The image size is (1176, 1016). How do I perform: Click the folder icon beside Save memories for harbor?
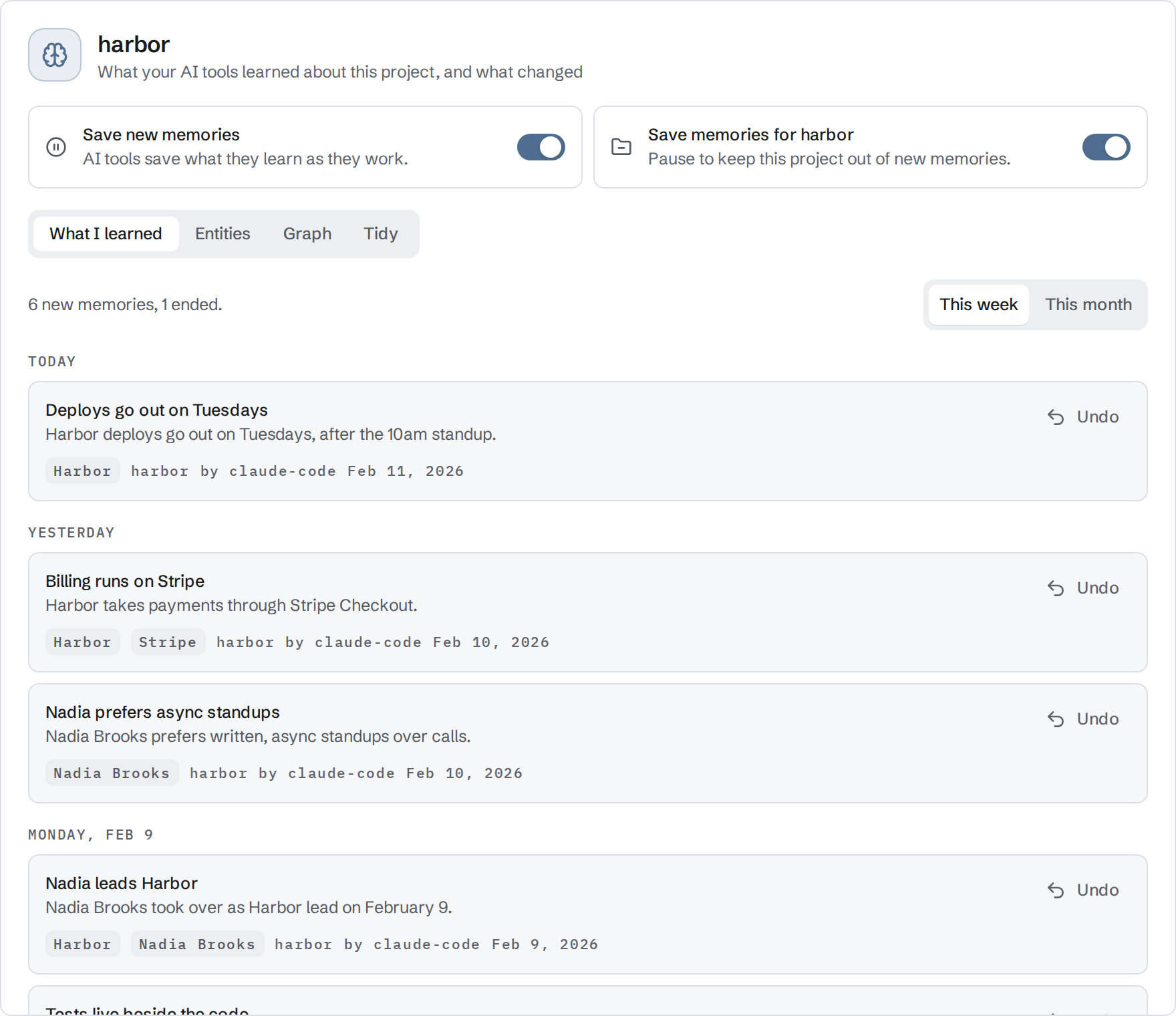[x=621, y=147]
